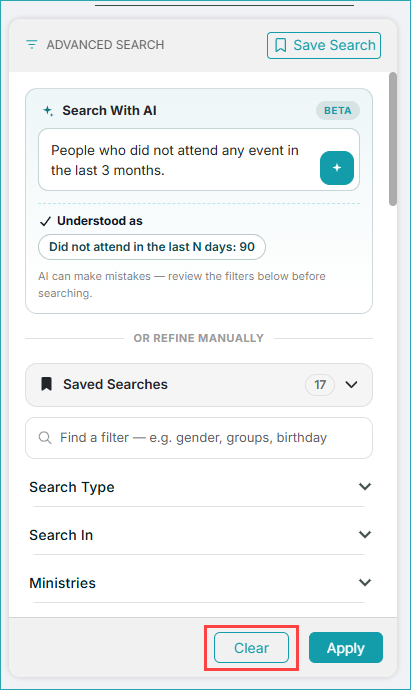Screen dimensions: 411x690
Task: Click the Save Search button
Action: click(x=324, y=45)
